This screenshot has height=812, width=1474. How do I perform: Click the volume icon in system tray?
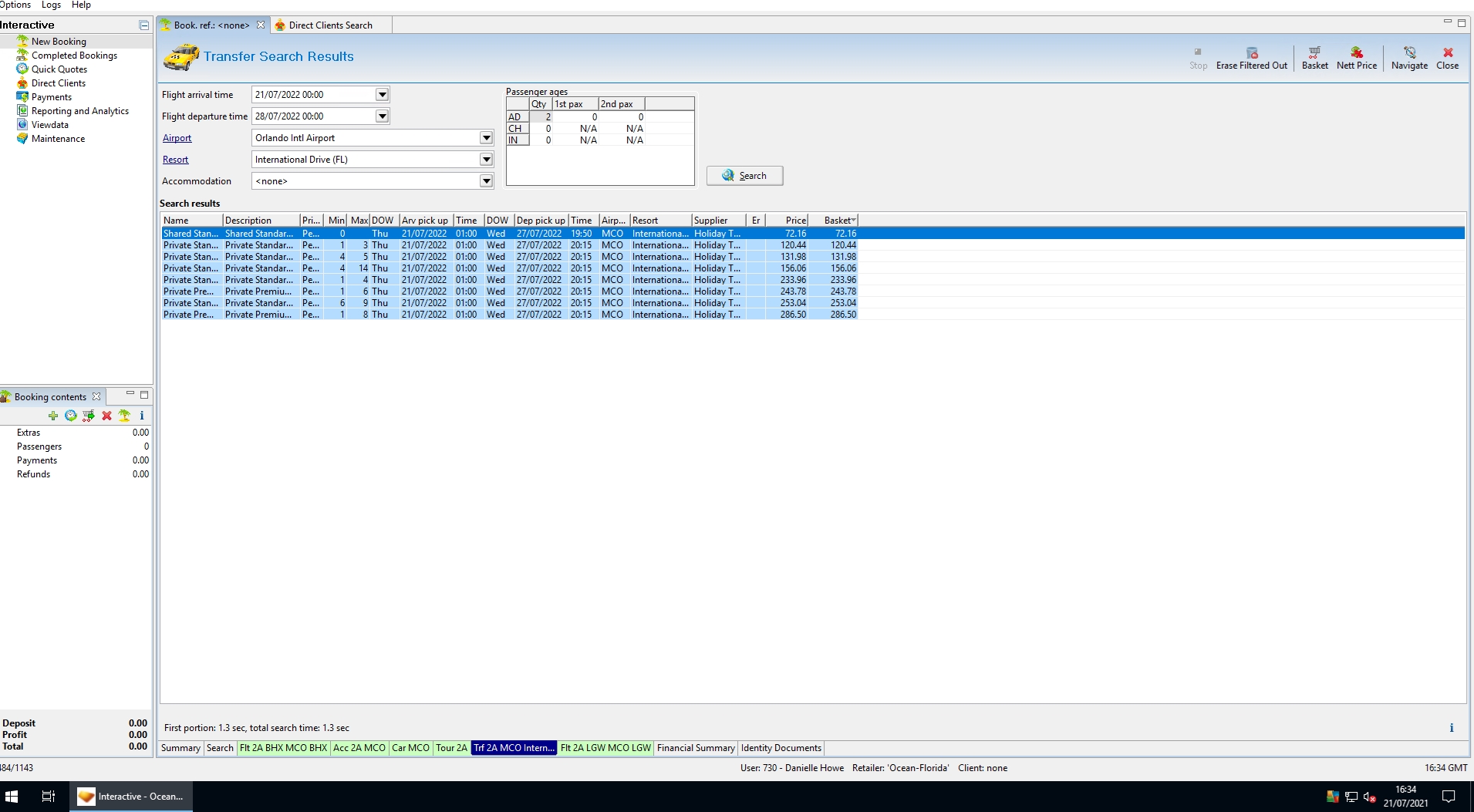1369,797
